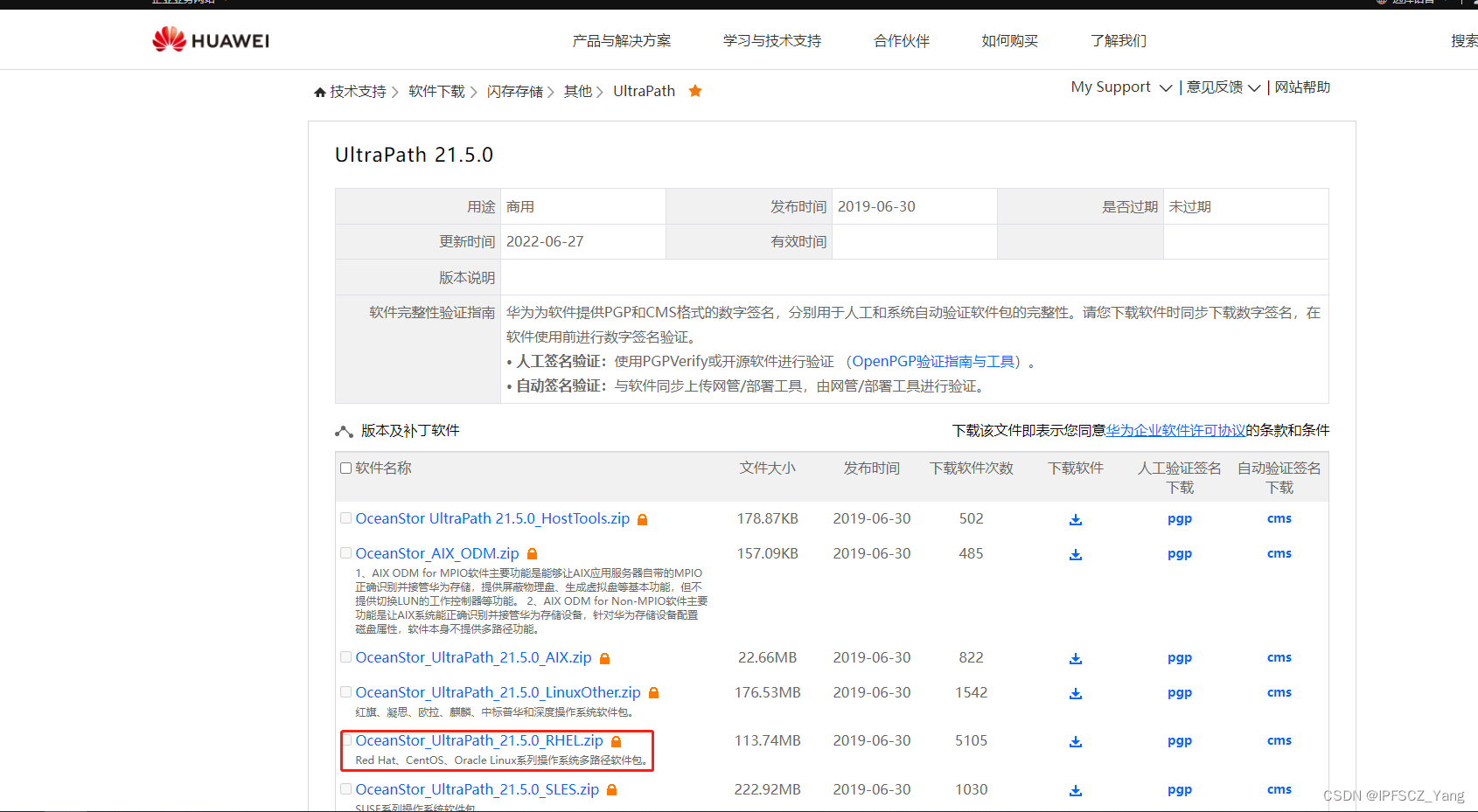Click the home icon in breadcrumb
This screenshot has width=1478, height=812.
coord(320,92)
